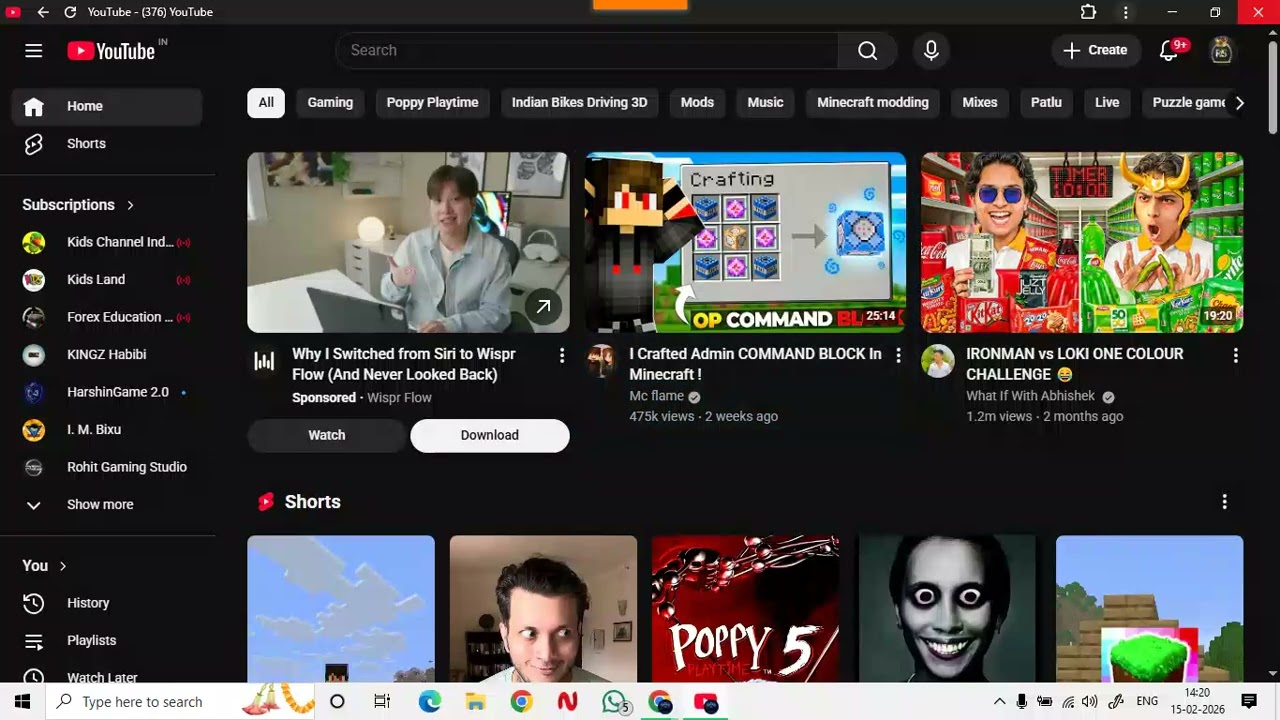Start voice search with the microphone

point(931,50)
